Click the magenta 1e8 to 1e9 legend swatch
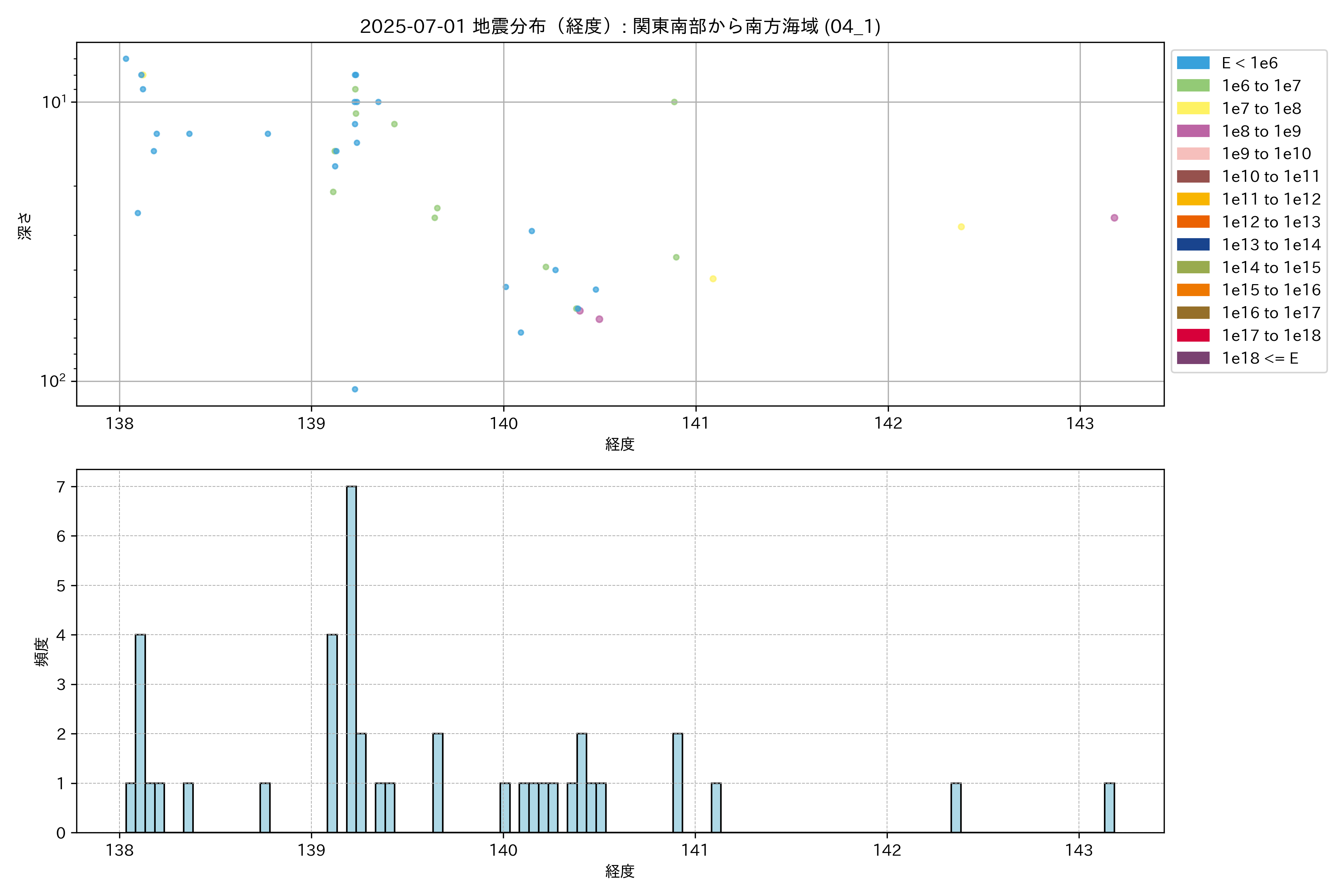The height and width of the screenshot is (896, 1344). pos(1193,131)
